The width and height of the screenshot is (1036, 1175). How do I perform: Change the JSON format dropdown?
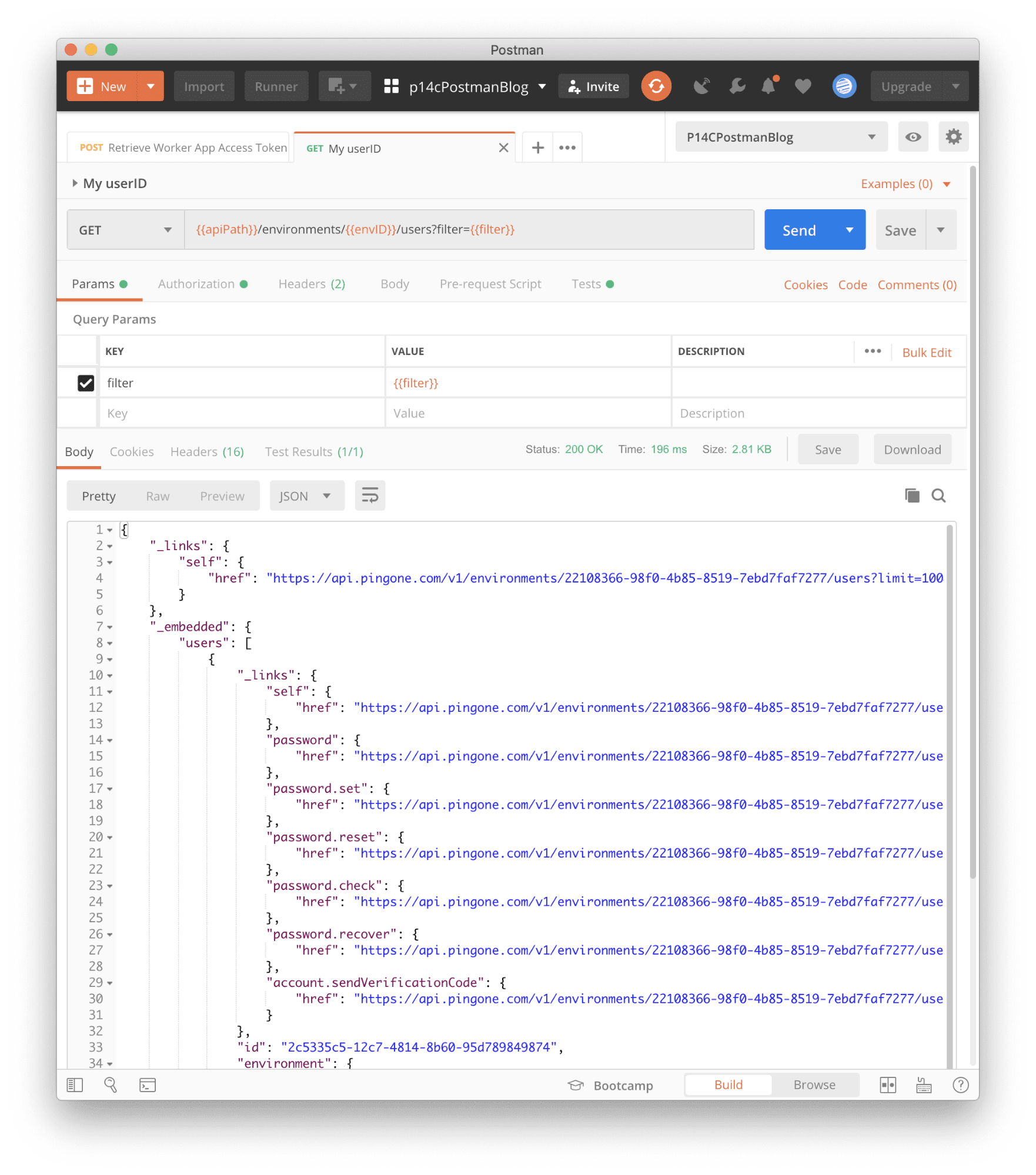pyautogui.click(x=306, y=496)
